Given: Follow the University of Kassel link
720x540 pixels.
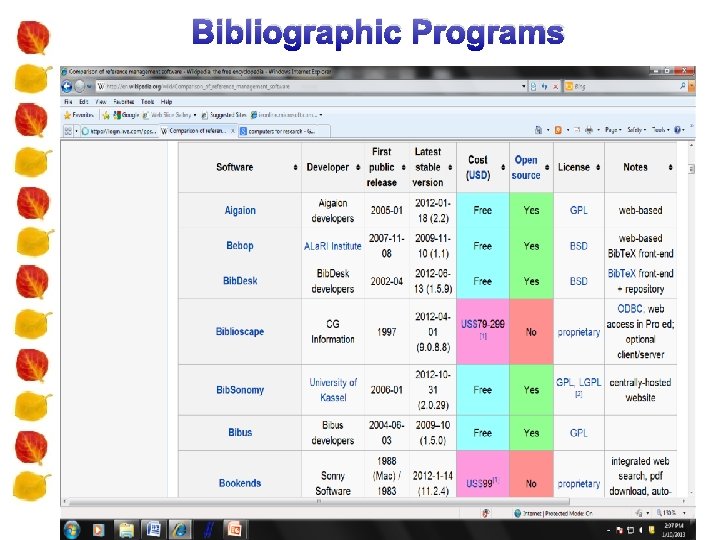Looking at the screenshot, I should click(x=333, y=390).
